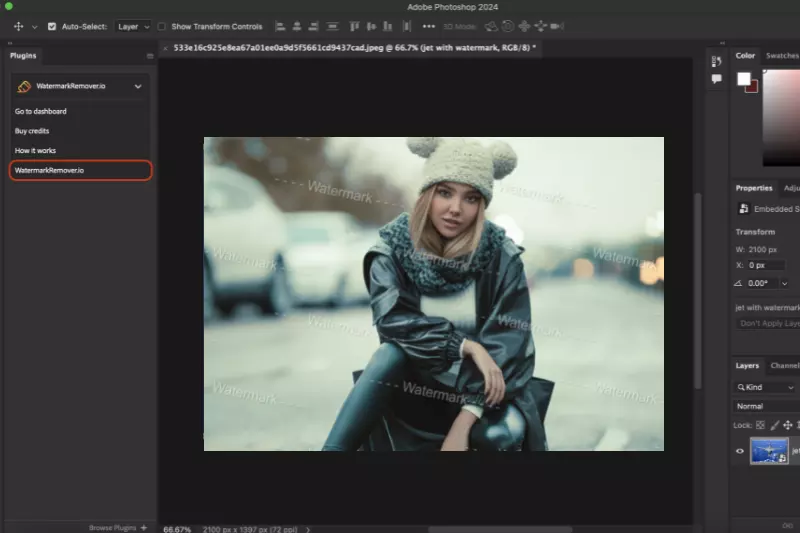Switch to the Properties tab
Screen dimensions: 800x533
click(754, 188)
